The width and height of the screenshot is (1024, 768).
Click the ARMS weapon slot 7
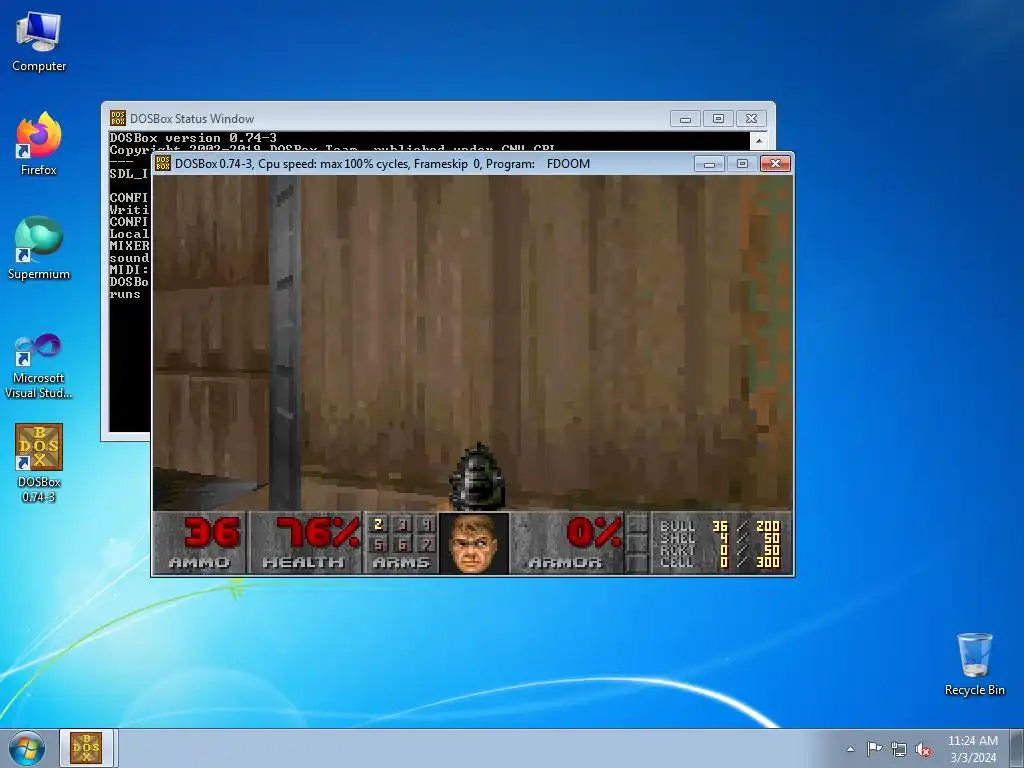point(426,543)
